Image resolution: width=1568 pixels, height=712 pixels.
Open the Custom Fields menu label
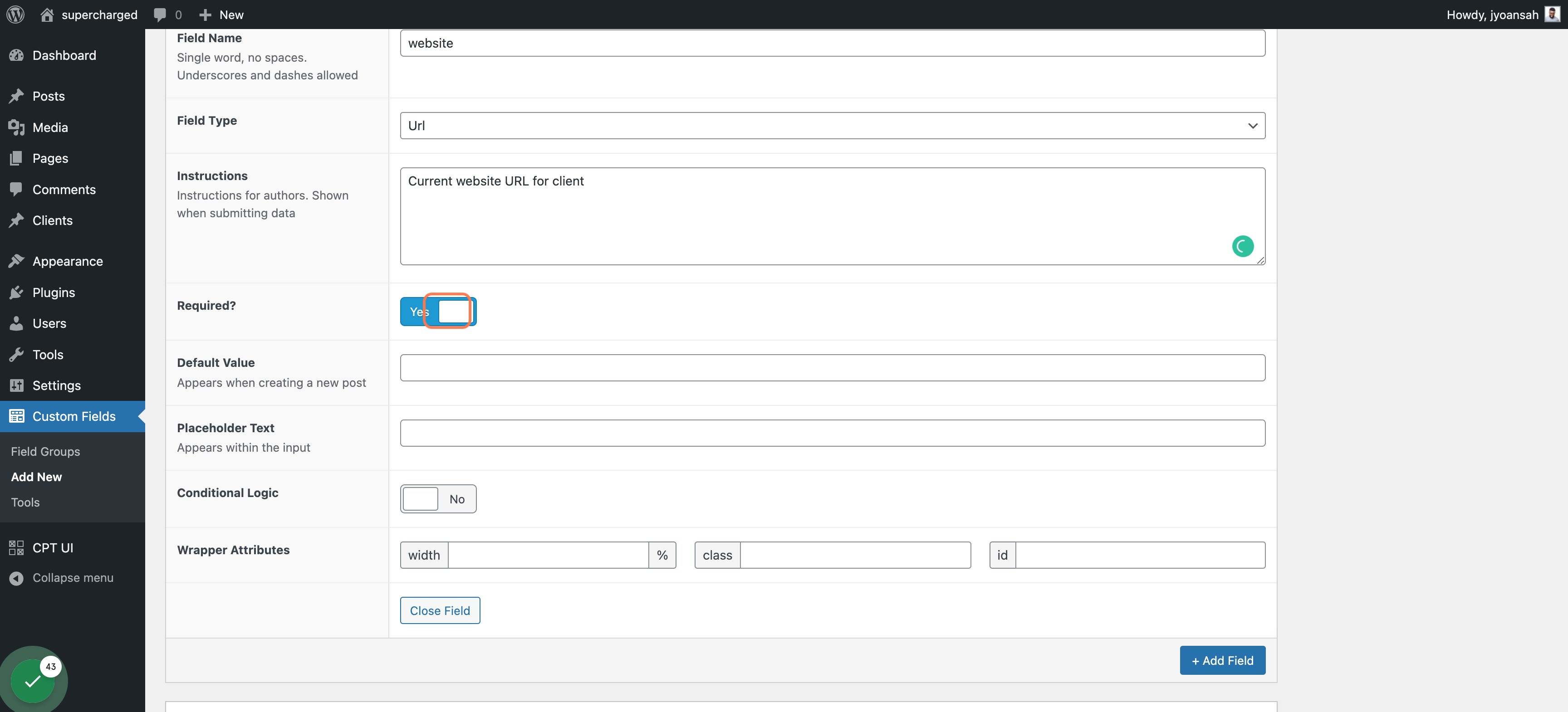click(x=74, y=416)
